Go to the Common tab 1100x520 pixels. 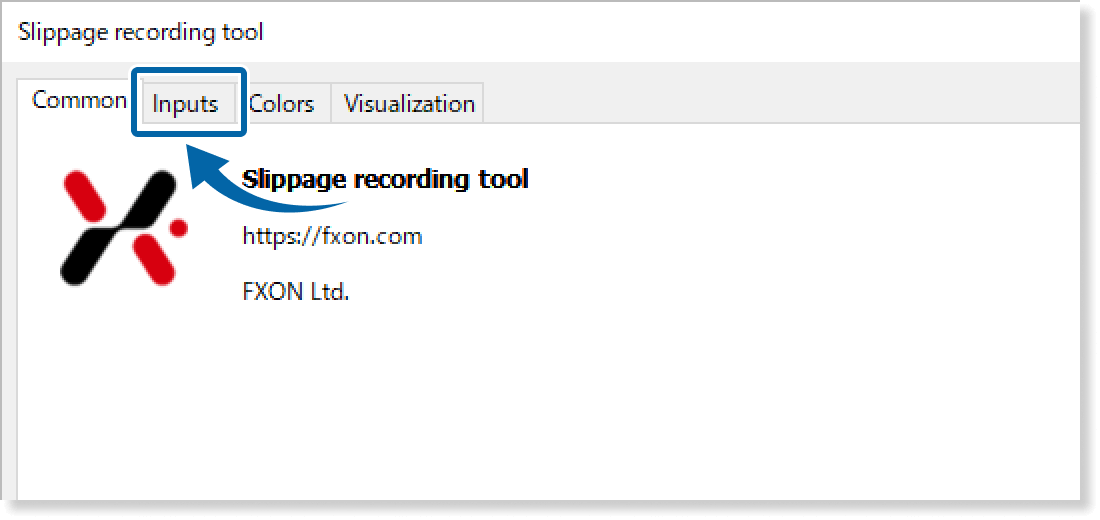click(78, 101)
